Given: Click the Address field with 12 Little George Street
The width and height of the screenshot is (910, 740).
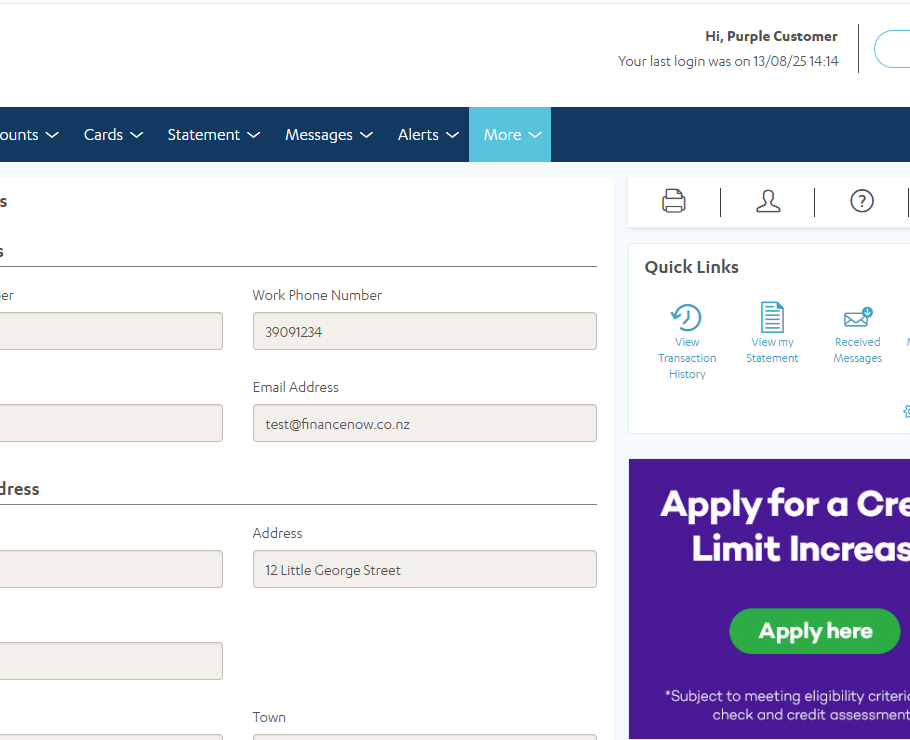Looking at the screenshot, I should (x=424, y=569).
